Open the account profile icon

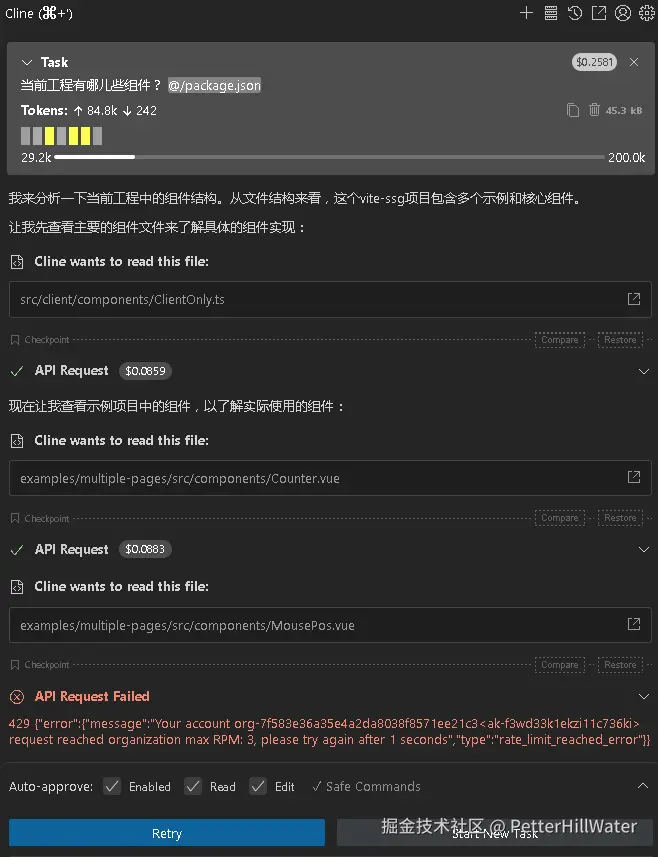coord(622,13)
